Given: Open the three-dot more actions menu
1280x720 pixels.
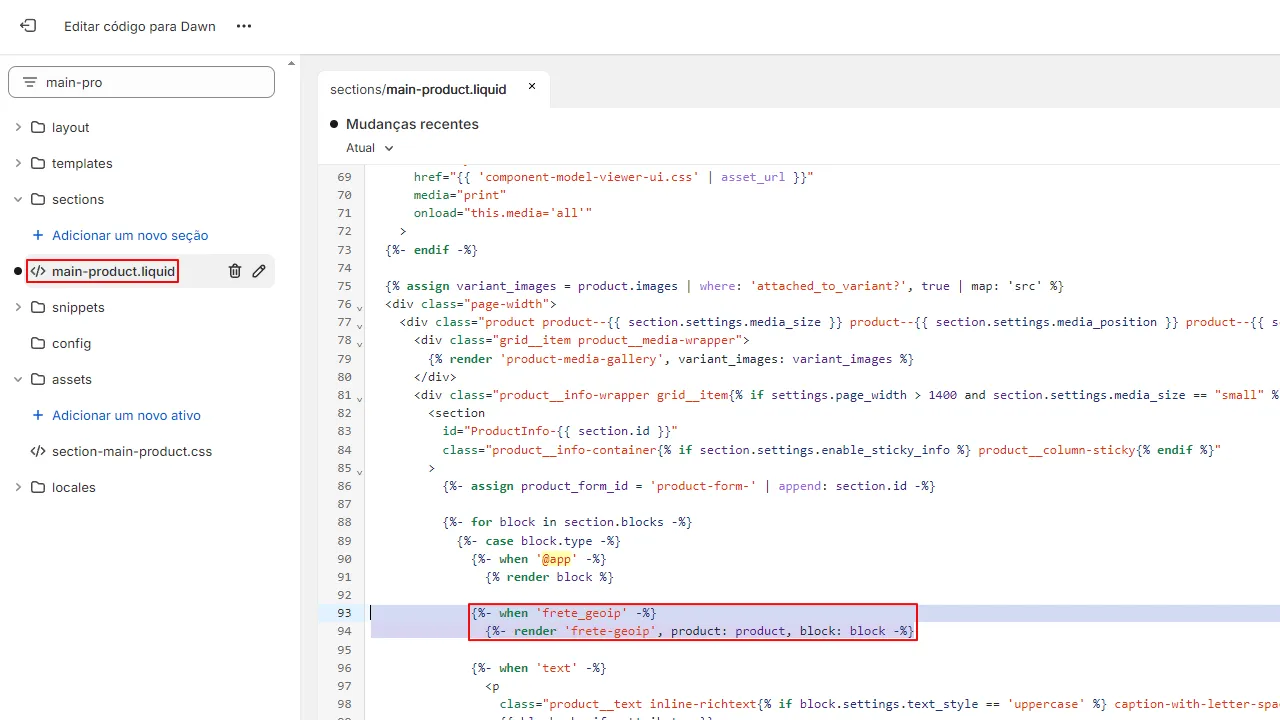Looking at the screenshot, I should (244, 26).
